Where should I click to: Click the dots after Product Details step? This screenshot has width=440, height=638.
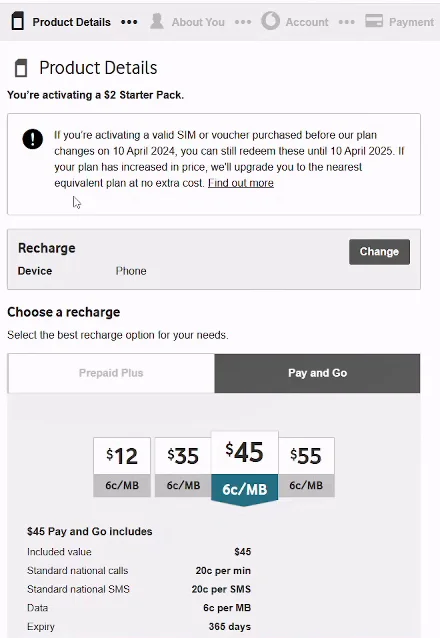click(129, 22)
